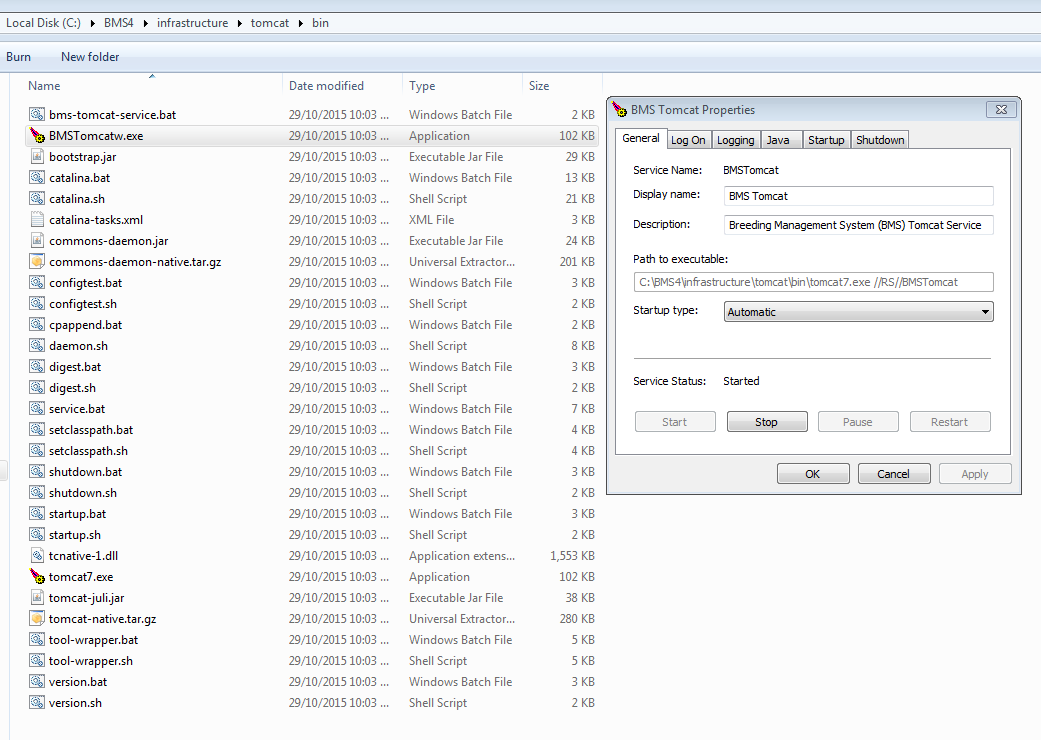Select the file name setclasspath.sh
The height and width of the screenshot is (740, 1041).
(x=88, y=451)
